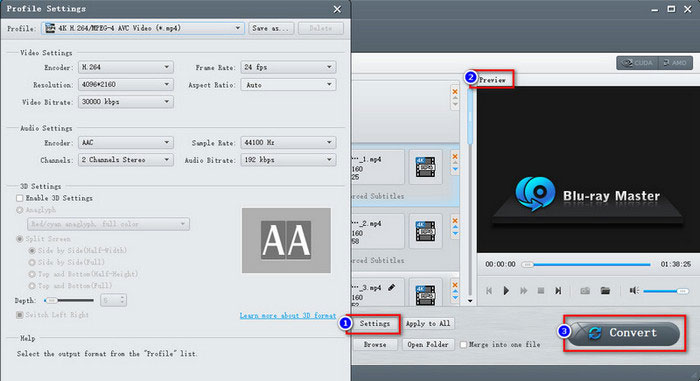Open the Frame Rate 24 fps dropdown

click(x=288, y=67)
